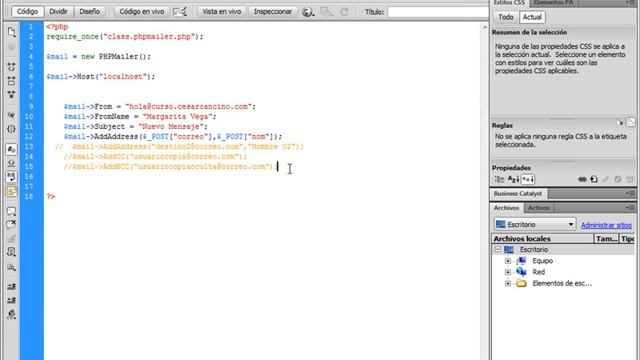This screenshot has height=360, width=640.
Task: Select Elementos de esc... folder
Action: point(562,283)
